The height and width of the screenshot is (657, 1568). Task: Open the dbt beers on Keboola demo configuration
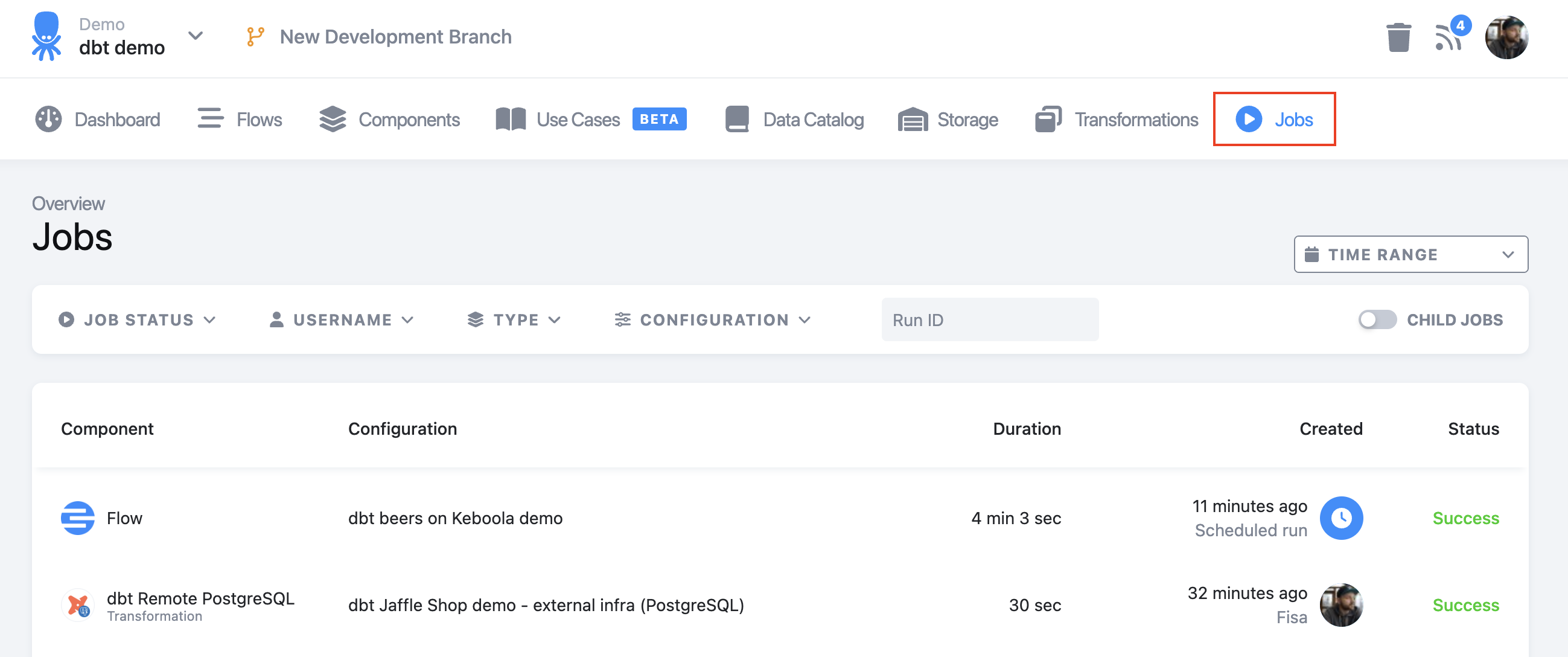[x=454, y=518]
